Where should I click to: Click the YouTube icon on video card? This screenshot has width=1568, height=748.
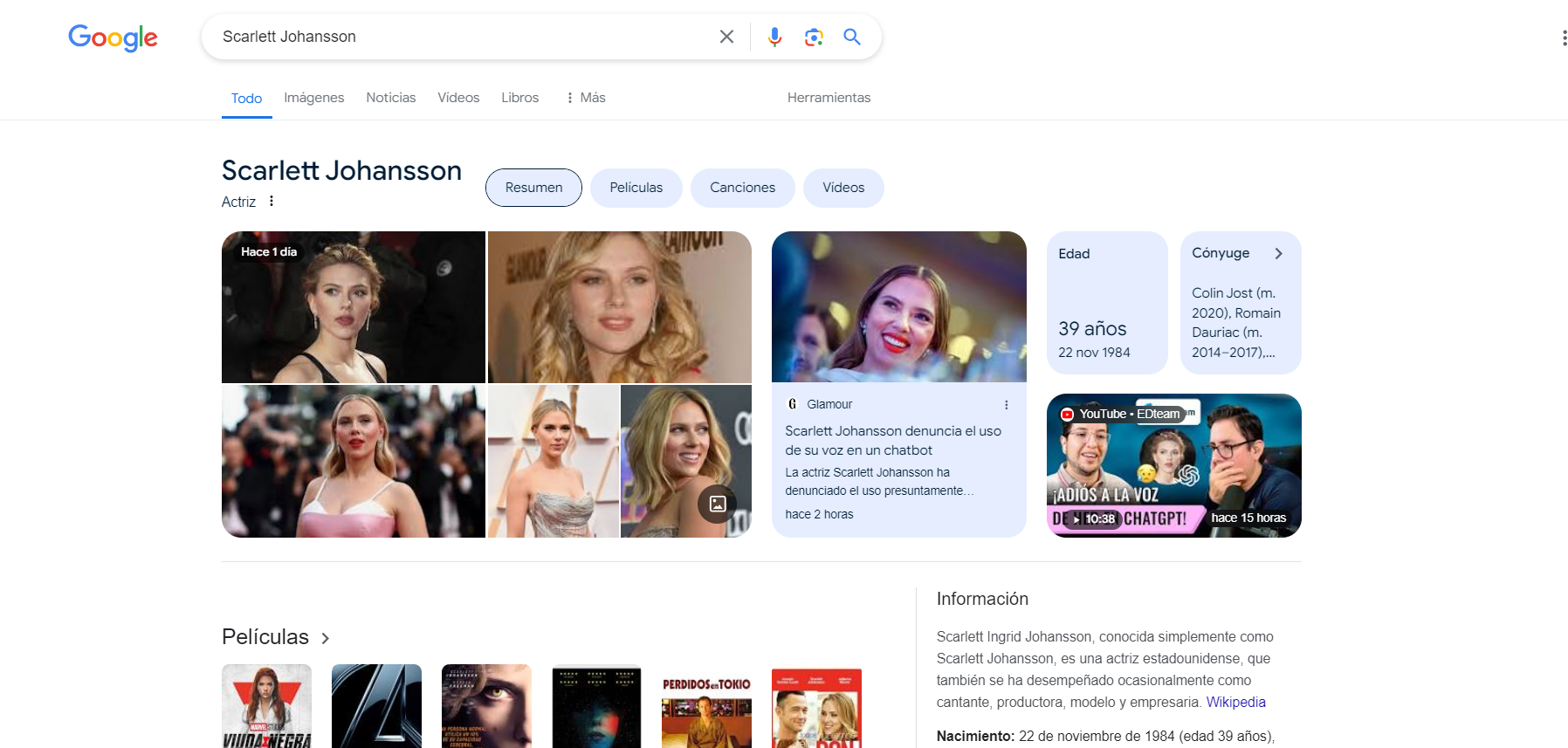[x=1067, y=414]
